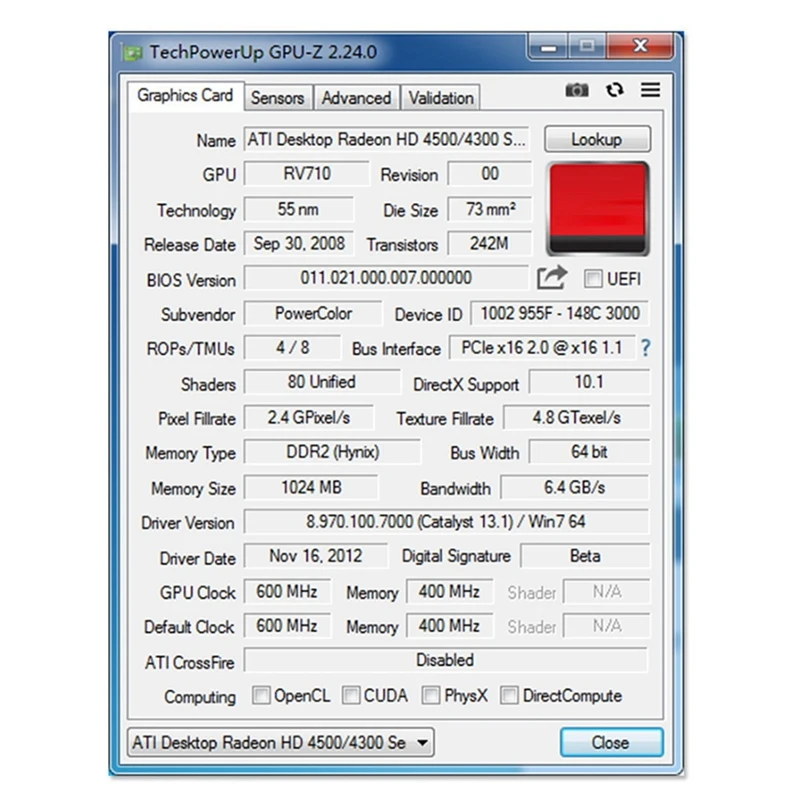Click the Name field with ATI Desktop Radeon
This screenshot has height=800, width=800.
386,140
